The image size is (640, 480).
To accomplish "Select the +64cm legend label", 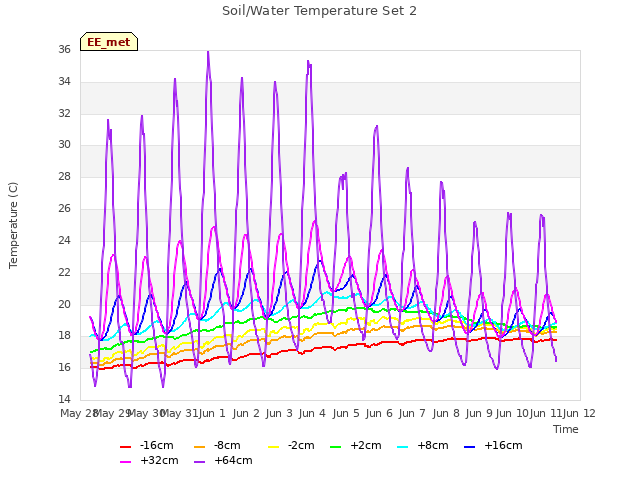I will click(x=233, y=460).
